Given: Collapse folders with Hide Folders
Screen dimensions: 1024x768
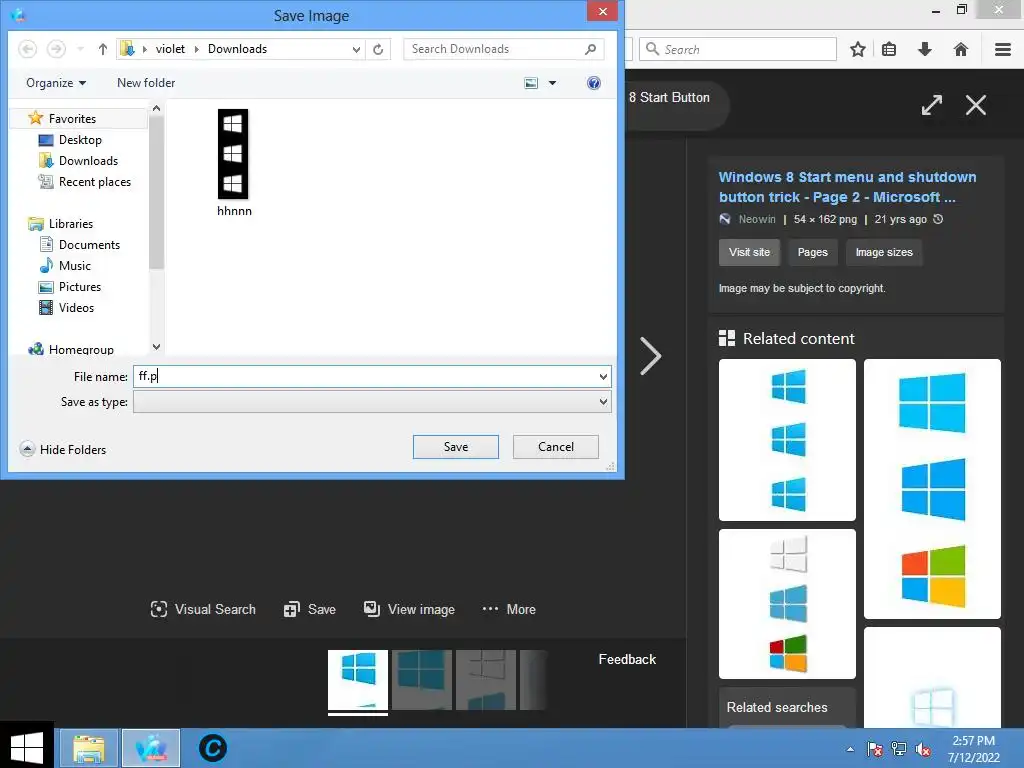Looking at the screenshot, I should [x=63, y=449].
